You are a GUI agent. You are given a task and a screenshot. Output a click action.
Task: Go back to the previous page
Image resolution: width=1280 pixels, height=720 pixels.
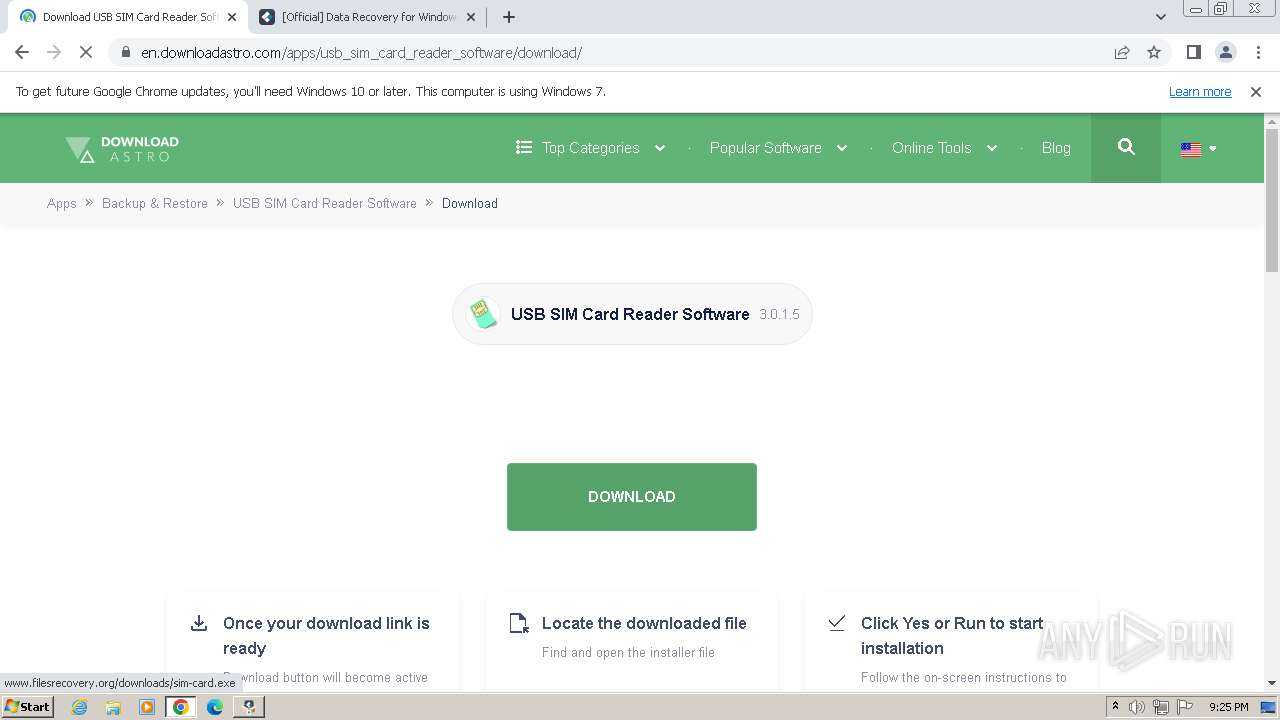tap(22, 53)
